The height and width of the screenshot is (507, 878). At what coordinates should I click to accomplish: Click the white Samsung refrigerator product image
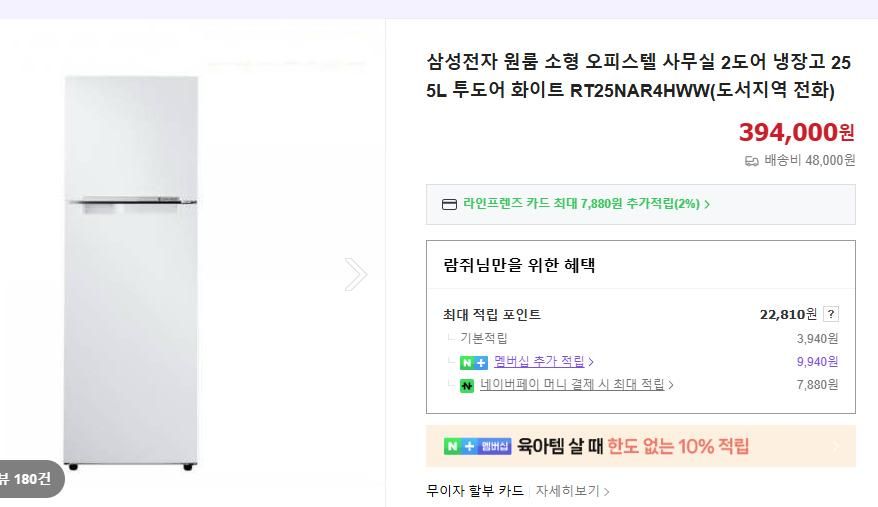point(130,270)
